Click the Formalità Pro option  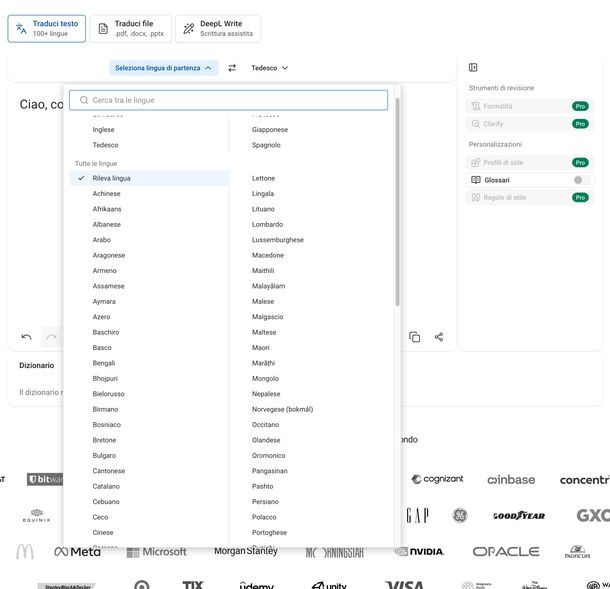pyautogui.click(x=528, y=106)
